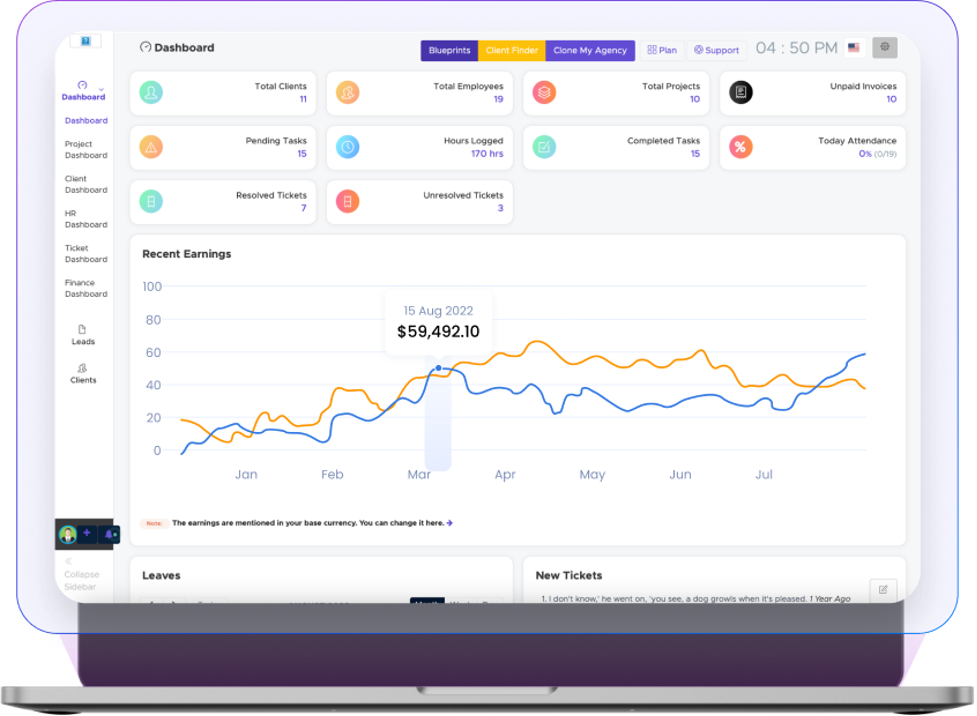977x716 pixels.
Task: Switch to Finance Dashboard in sidebar
Action: pyautogui.click(x=86, y=289)
